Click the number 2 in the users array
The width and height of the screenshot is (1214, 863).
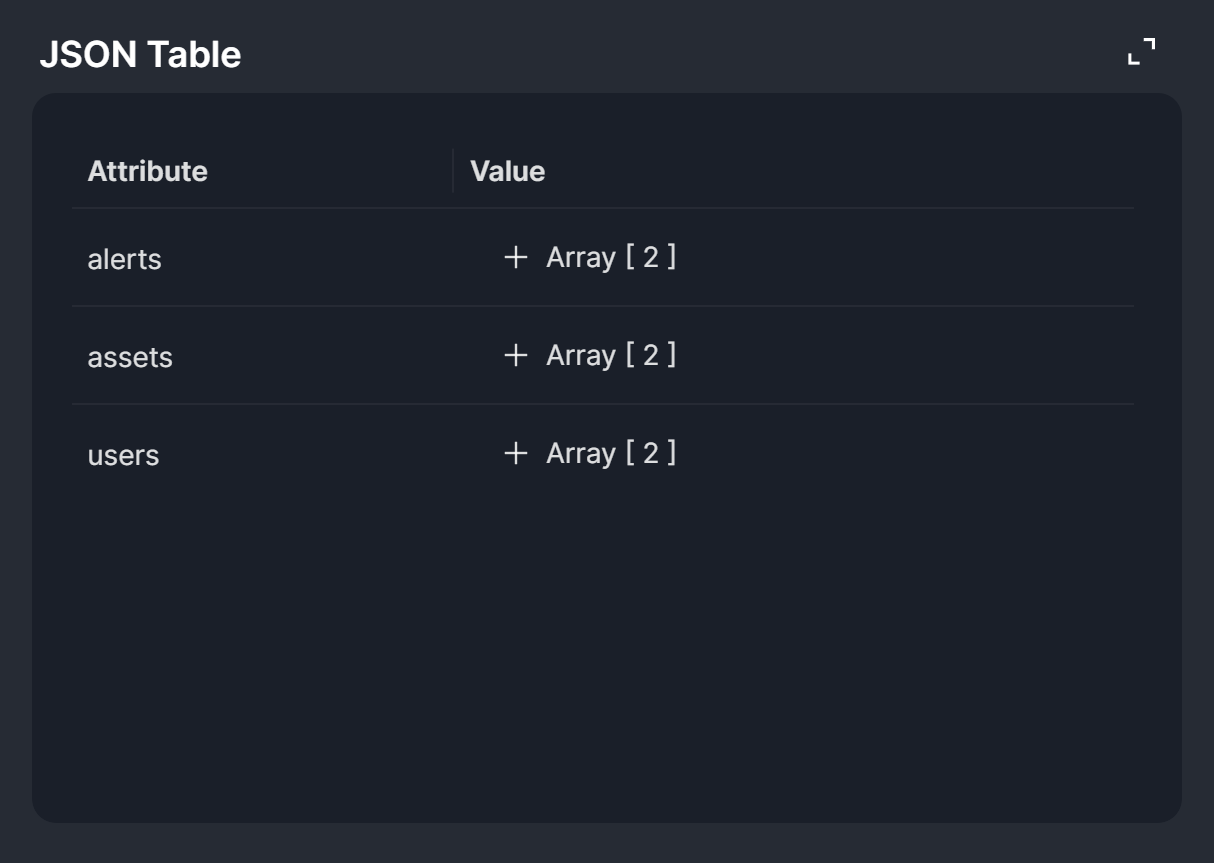point(651,453)
